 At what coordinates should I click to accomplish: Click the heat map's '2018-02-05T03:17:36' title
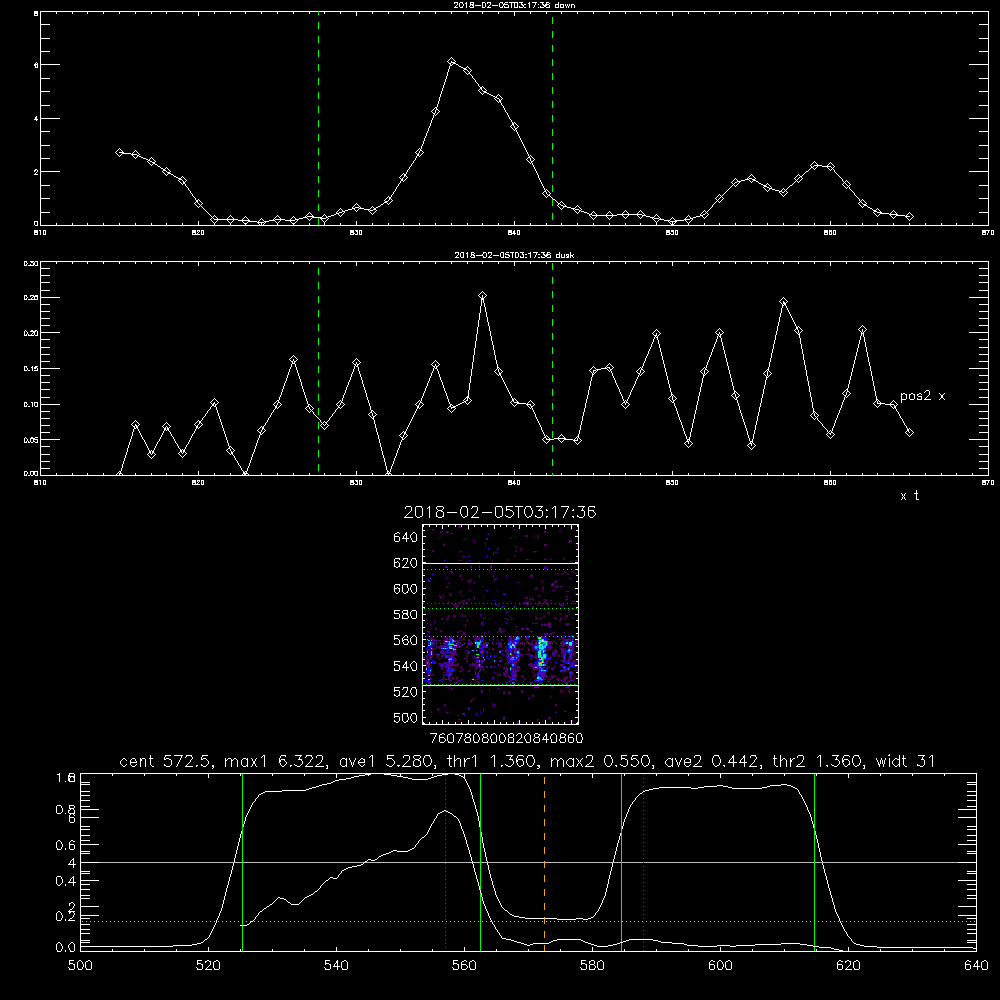coord(500,512)
